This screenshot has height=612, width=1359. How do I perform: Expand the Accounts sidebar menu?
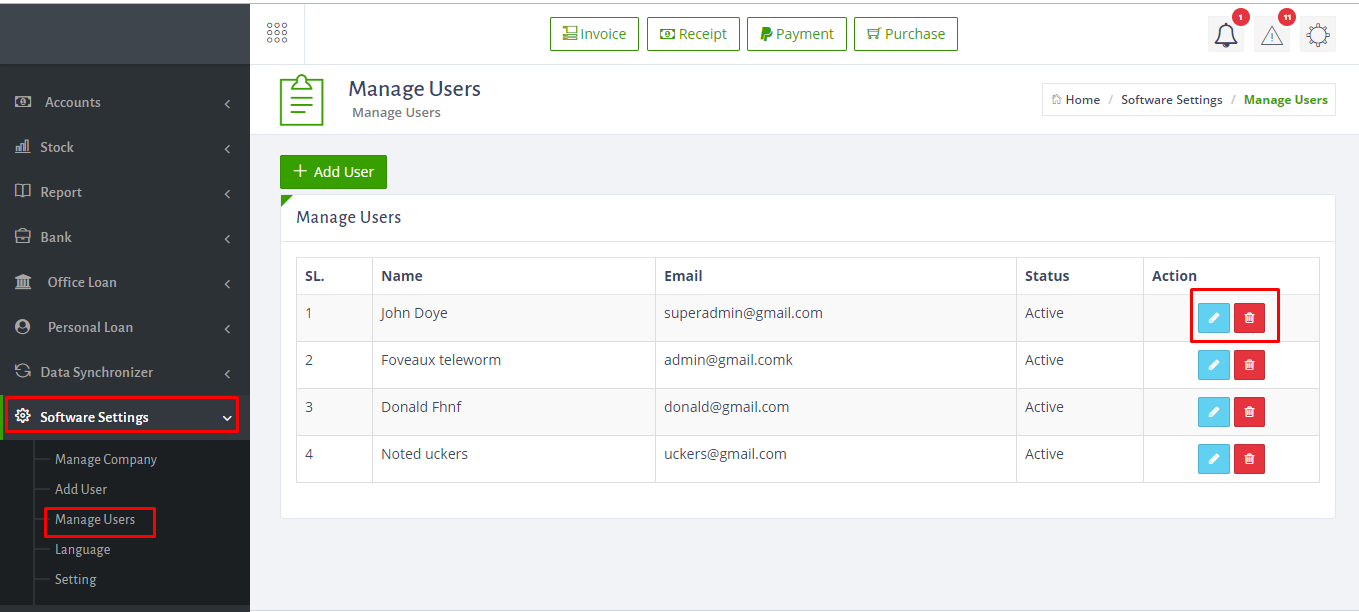coord(72,102)
